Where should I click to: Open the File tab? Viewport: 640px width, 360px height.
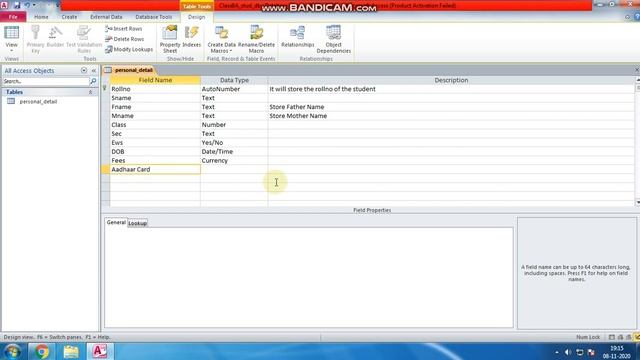(x=13, y=17)
